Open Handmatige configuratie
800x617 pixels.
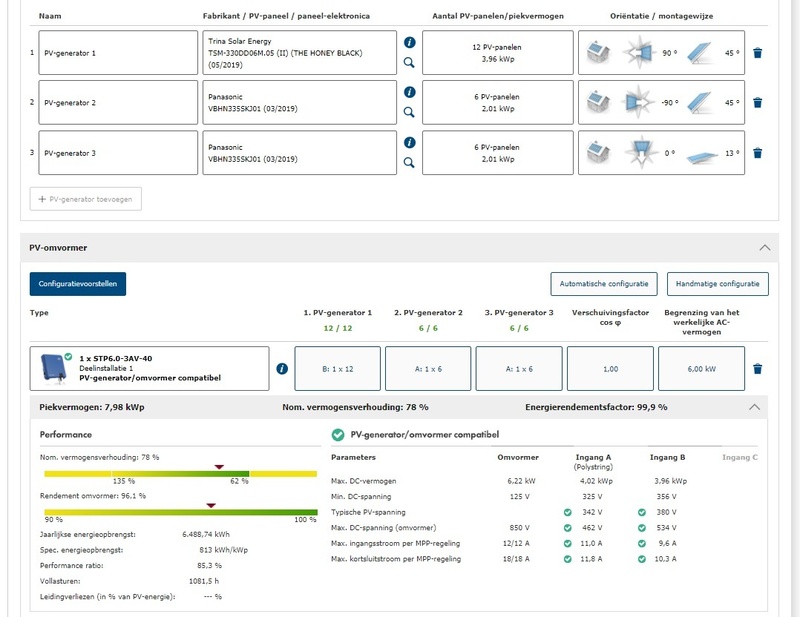(x=717, y=284)
